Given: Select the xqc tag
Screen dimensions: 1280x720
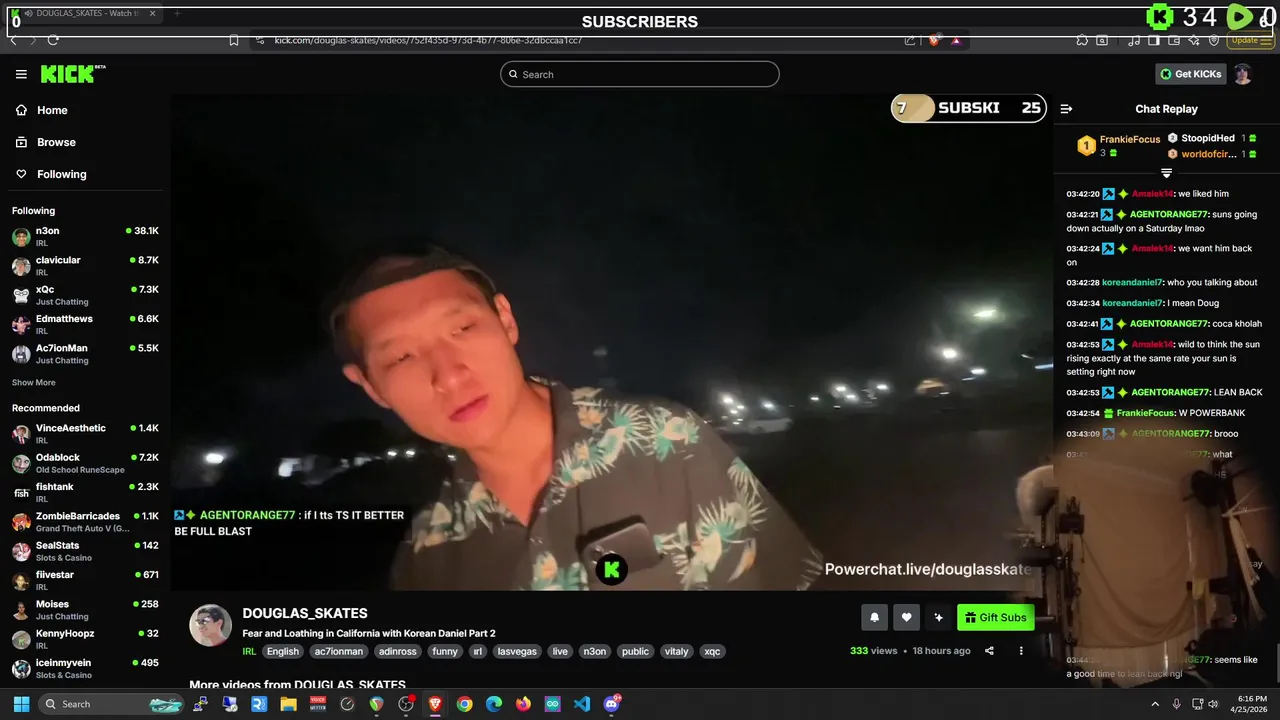Looking at the screenshot, I should pos(712,651).
